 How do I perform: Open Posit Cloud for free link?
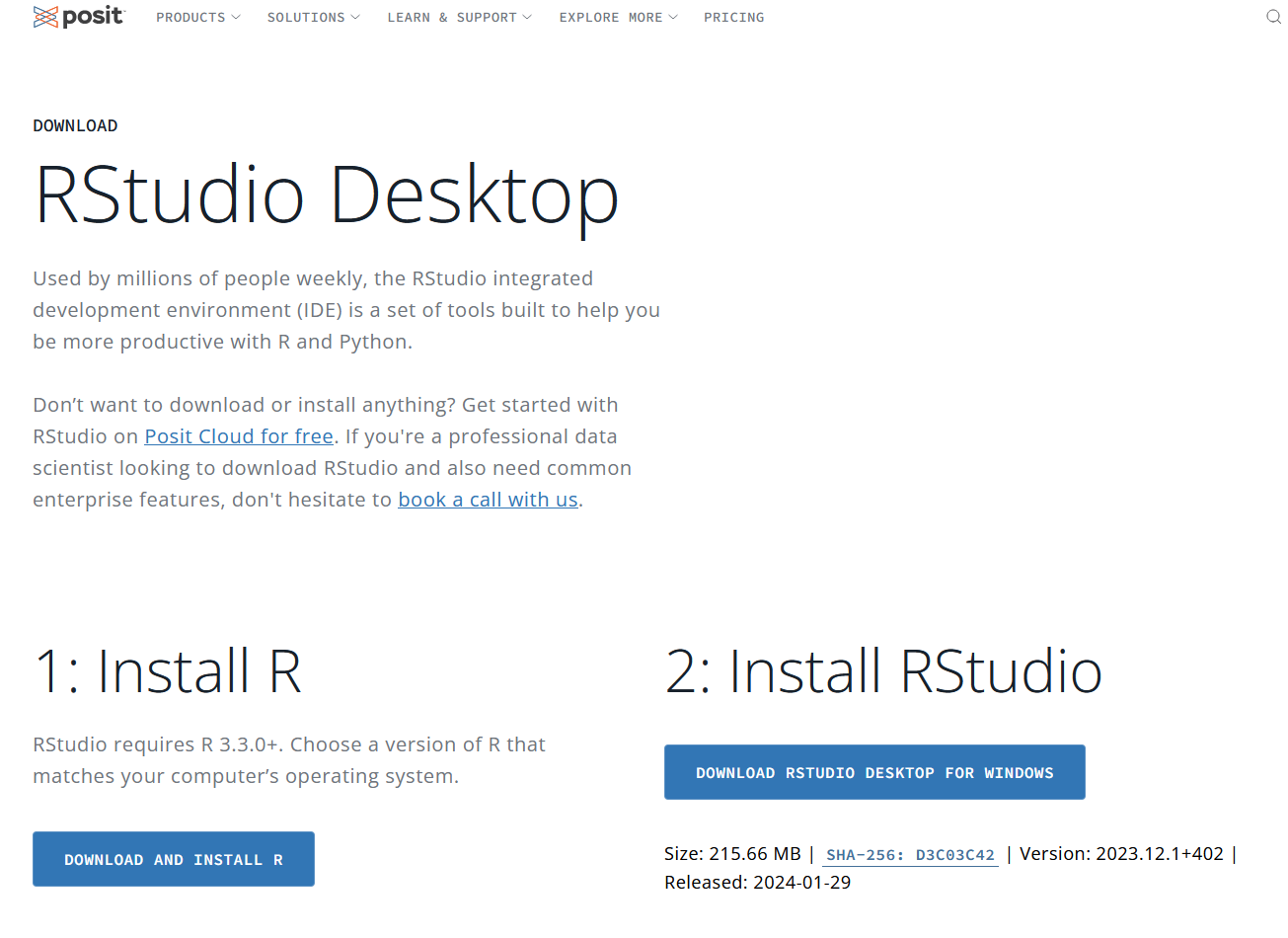click(238, 435)
